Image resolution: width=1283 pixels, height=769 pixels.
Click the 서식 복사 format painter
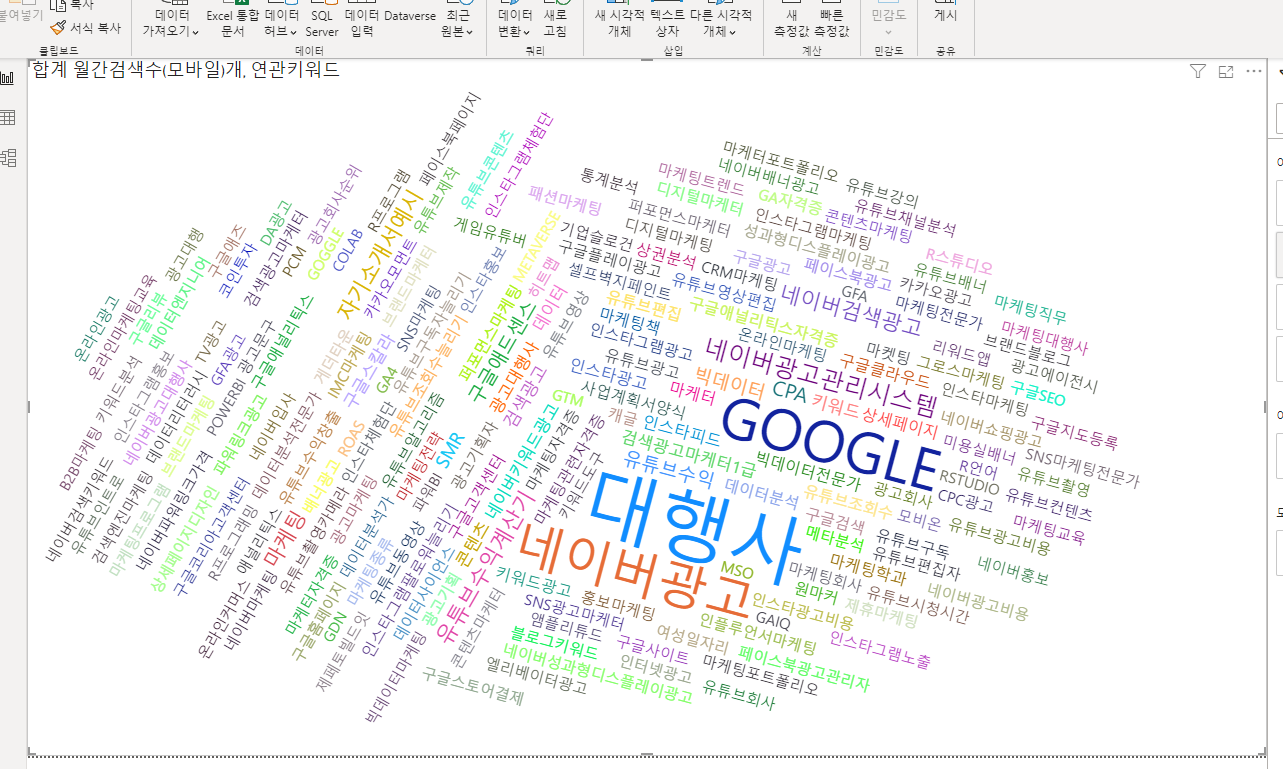click(85, 28)
